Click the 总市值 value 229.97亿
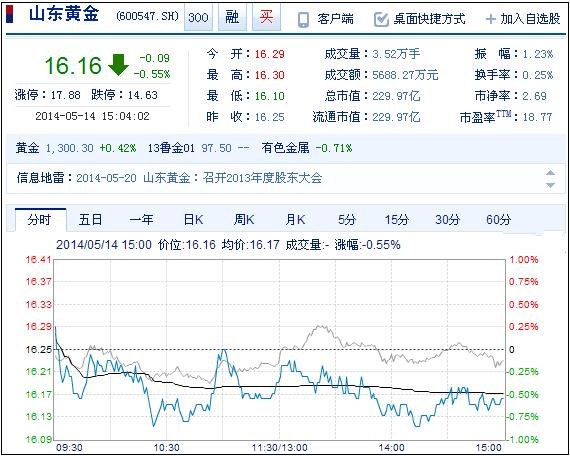The image size is (570, 456). [396, 96]
